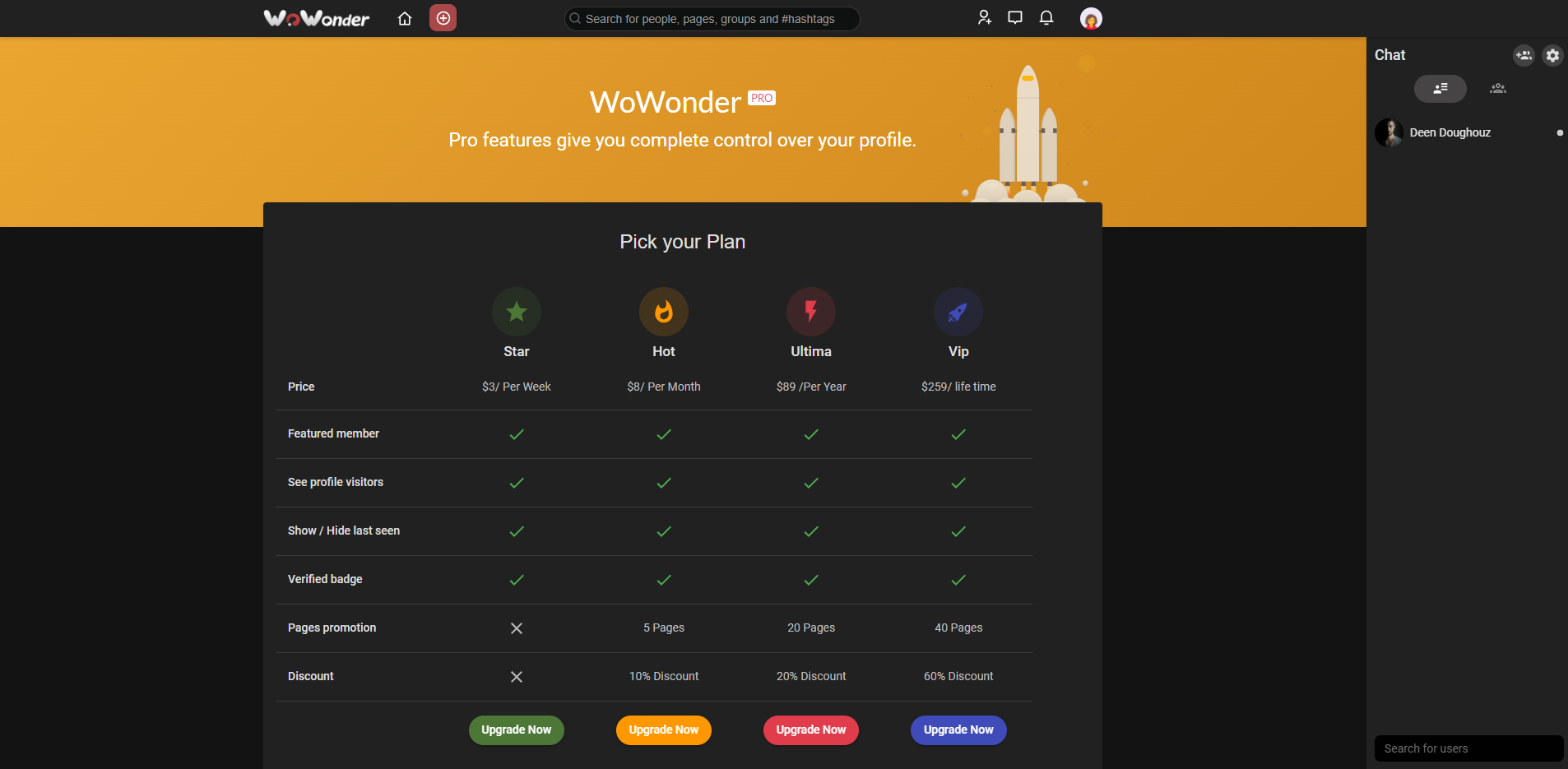Upgrade to the Star plan
The width and height of the screenshot is (1568, 769).
(x=516, y=730)
